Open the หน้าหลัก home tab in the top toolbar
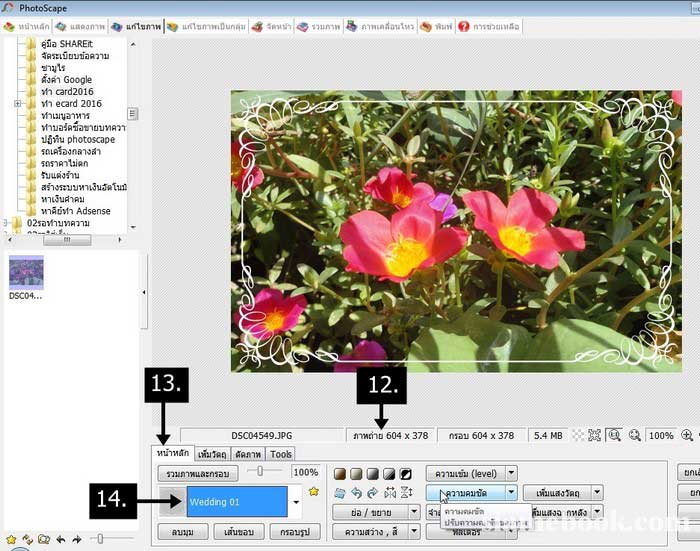 tap(26, 27)
